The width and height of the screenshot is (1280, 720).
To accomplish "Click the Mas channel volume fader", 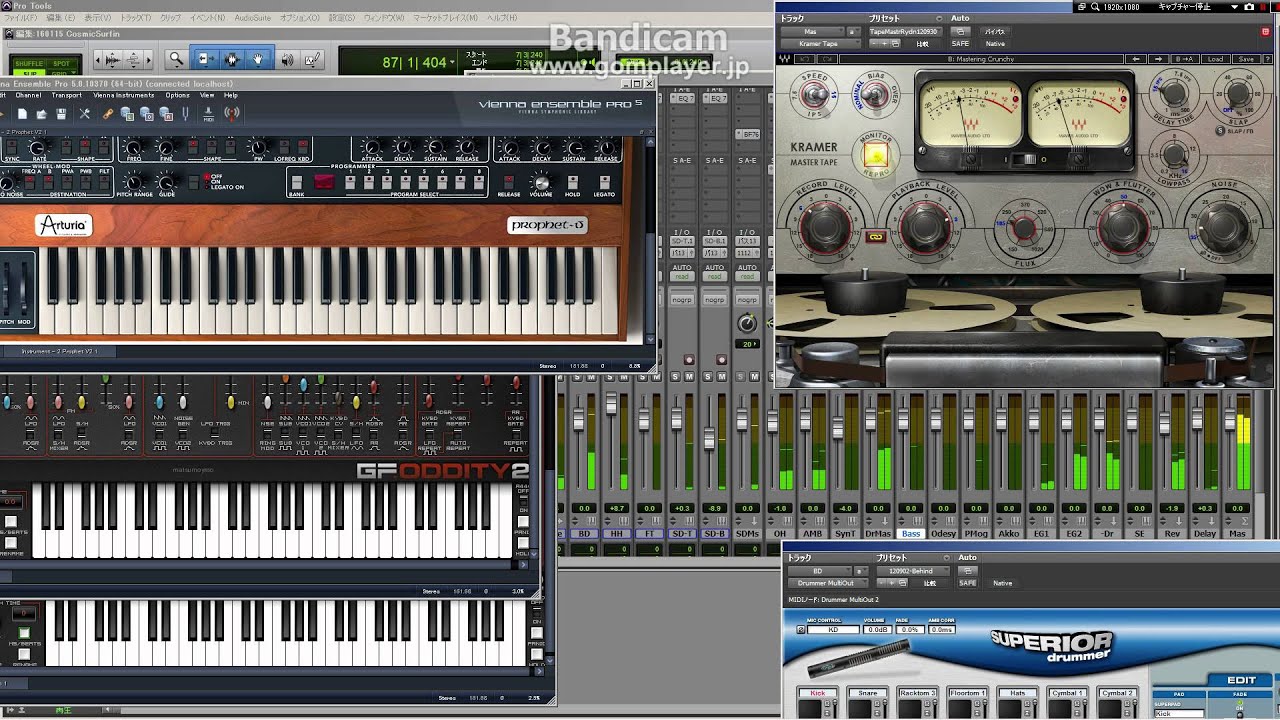I will pyautogui.click(x=1230, y=418).
